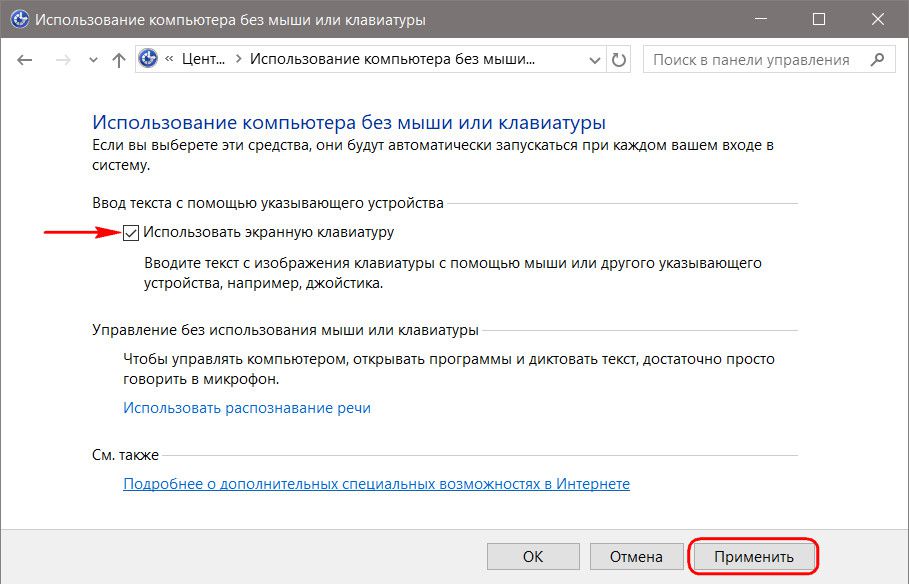Viewport: 909px width, 584px height.
Task: Minimize the window
Action: [761, 19]
